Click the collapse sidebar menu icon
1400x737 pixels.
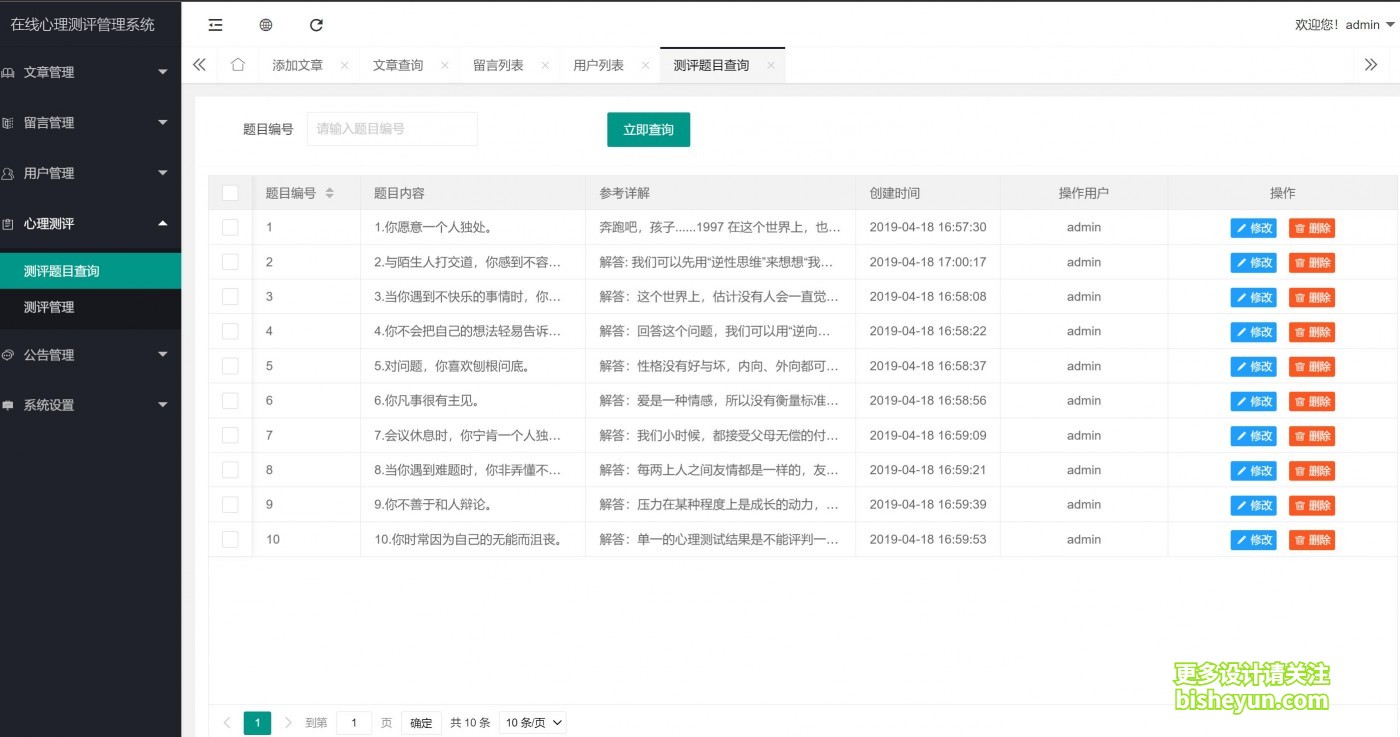[x=215, y=24]
